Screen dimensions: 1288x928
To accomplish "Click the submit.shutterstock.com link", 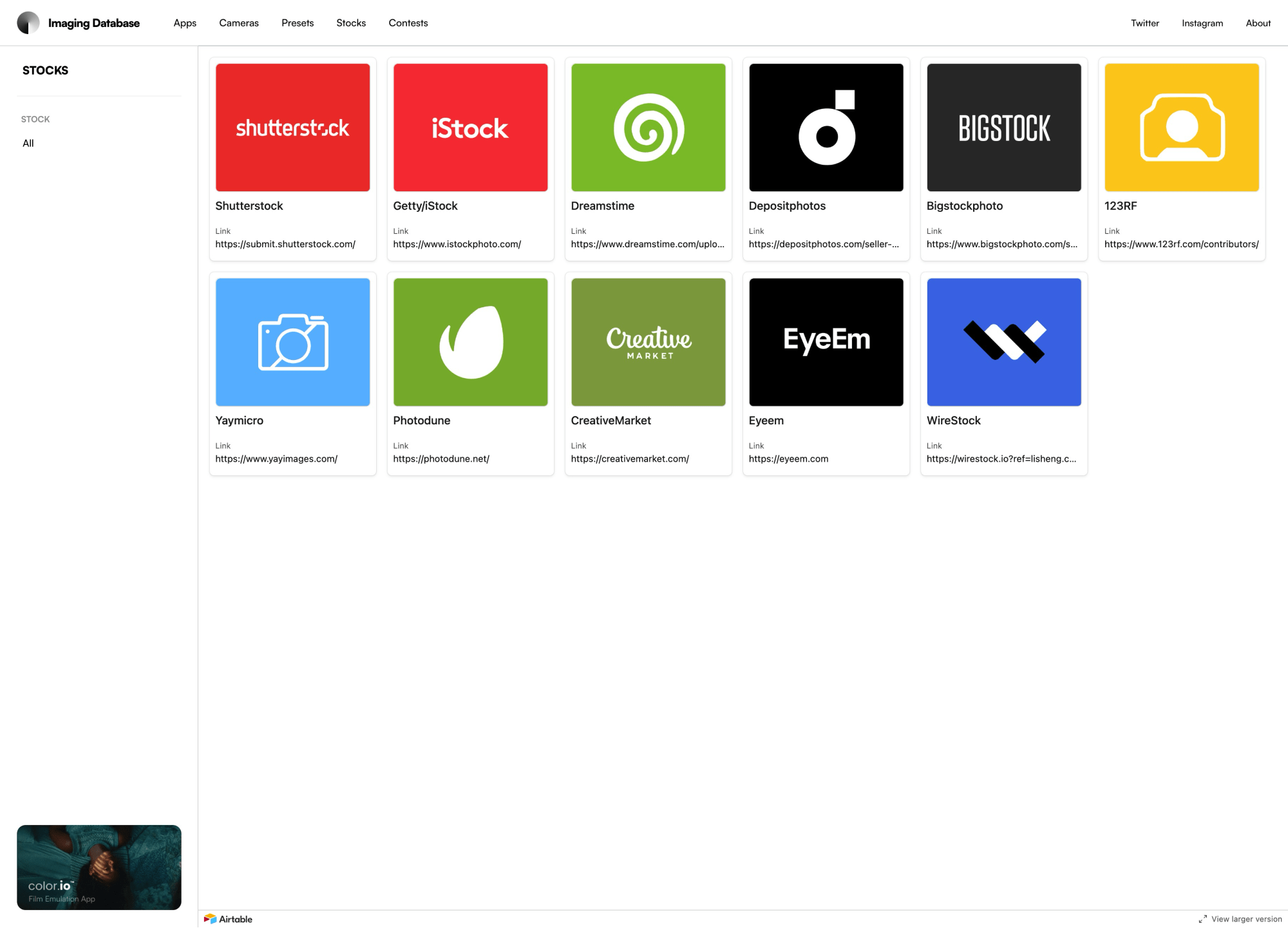I will 285,244.
